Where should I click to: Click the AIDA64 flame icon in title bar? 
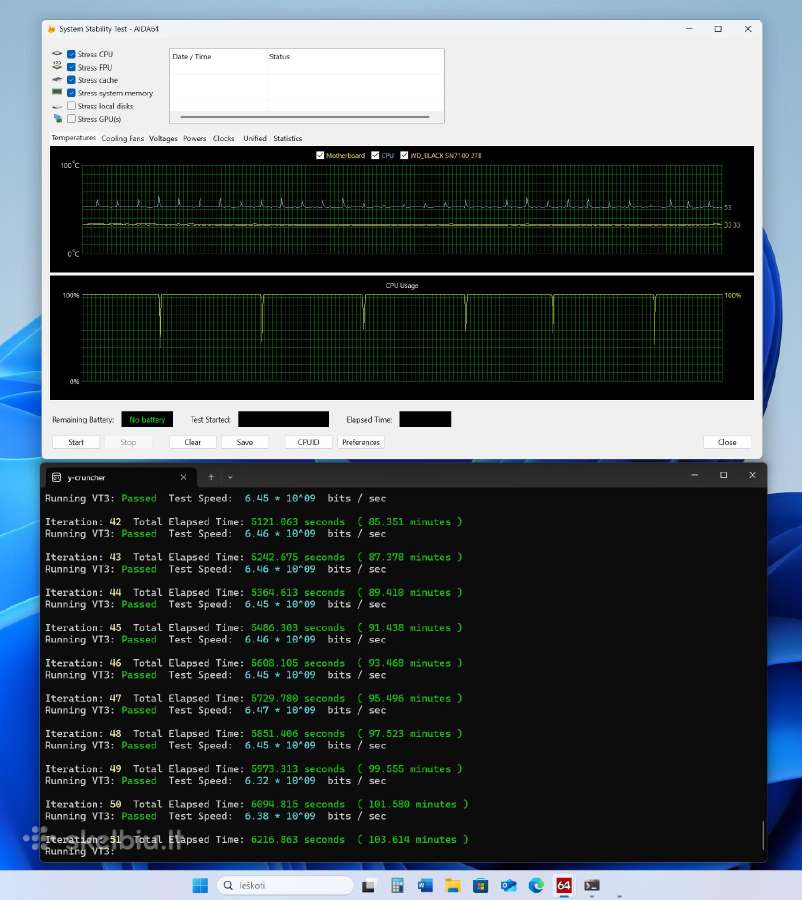click(52, 29)
